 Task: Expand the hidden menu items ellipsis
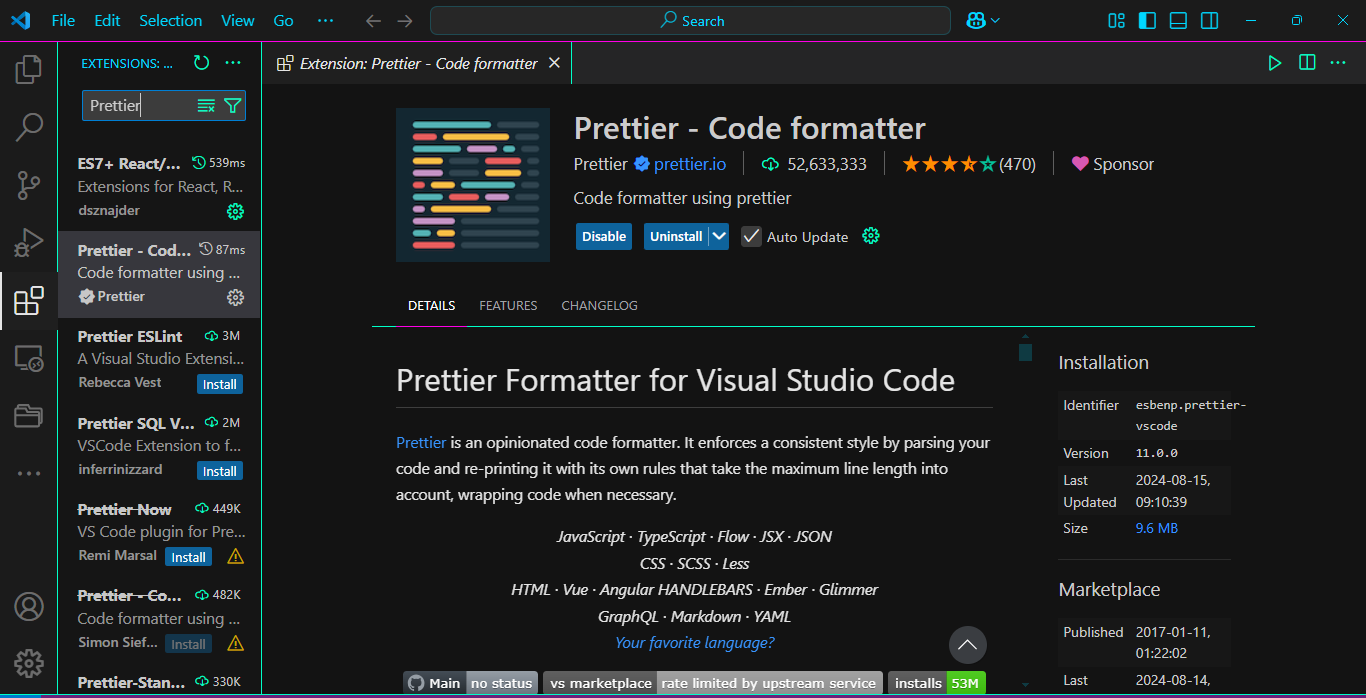tap(325, 21)
